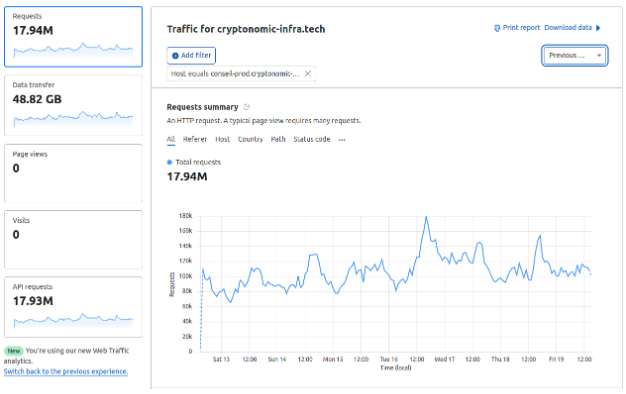Click the Mon 15 axis label
The image size is (626, 394).
[x=333, y=359]
